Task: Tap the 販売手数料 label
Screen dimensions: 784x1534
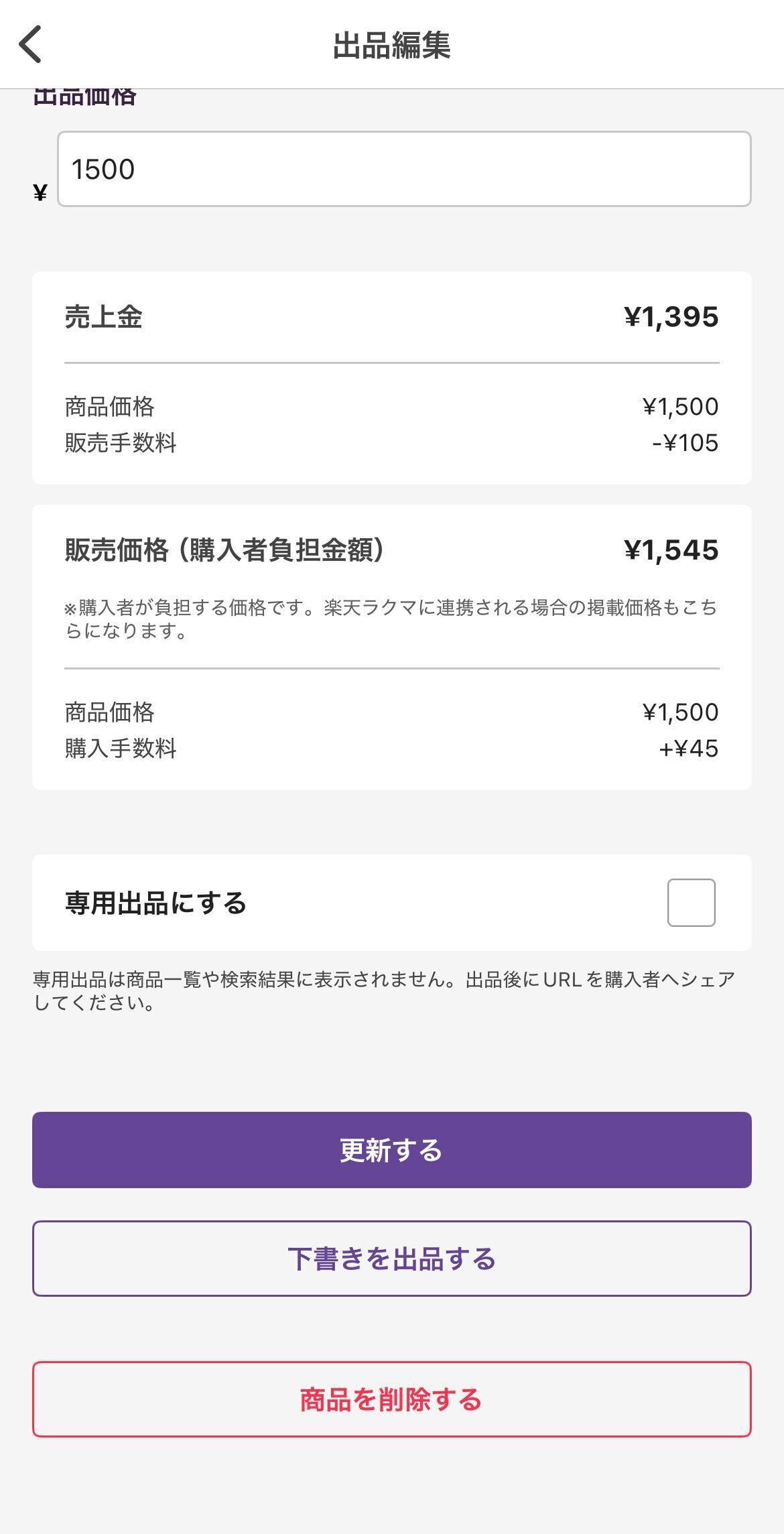Action: click(x=121, y=443)
